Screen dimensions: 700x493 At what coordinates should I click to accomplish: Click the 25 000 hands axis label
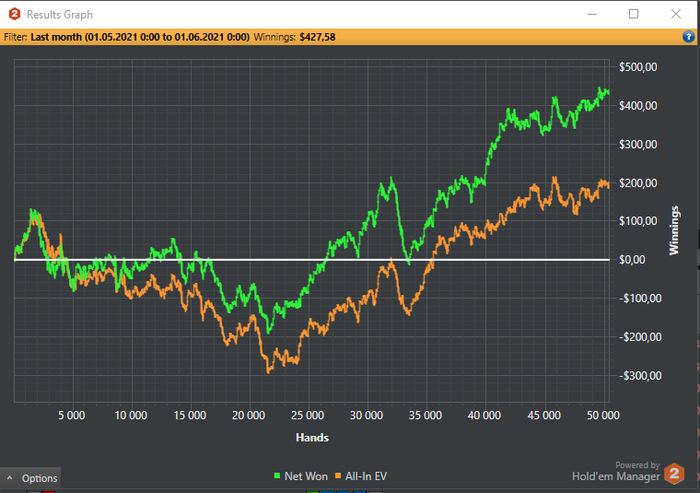pos(308,415)
